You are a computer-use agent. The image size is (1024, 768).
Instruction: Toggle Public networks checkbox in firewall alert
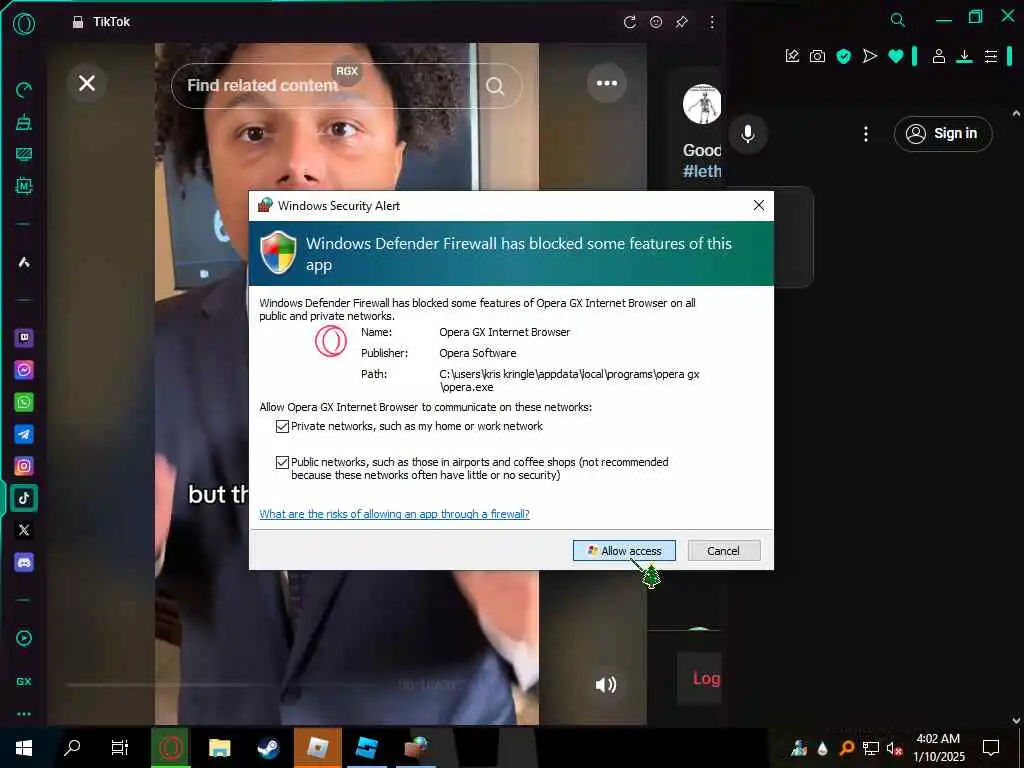click(282, 462)
